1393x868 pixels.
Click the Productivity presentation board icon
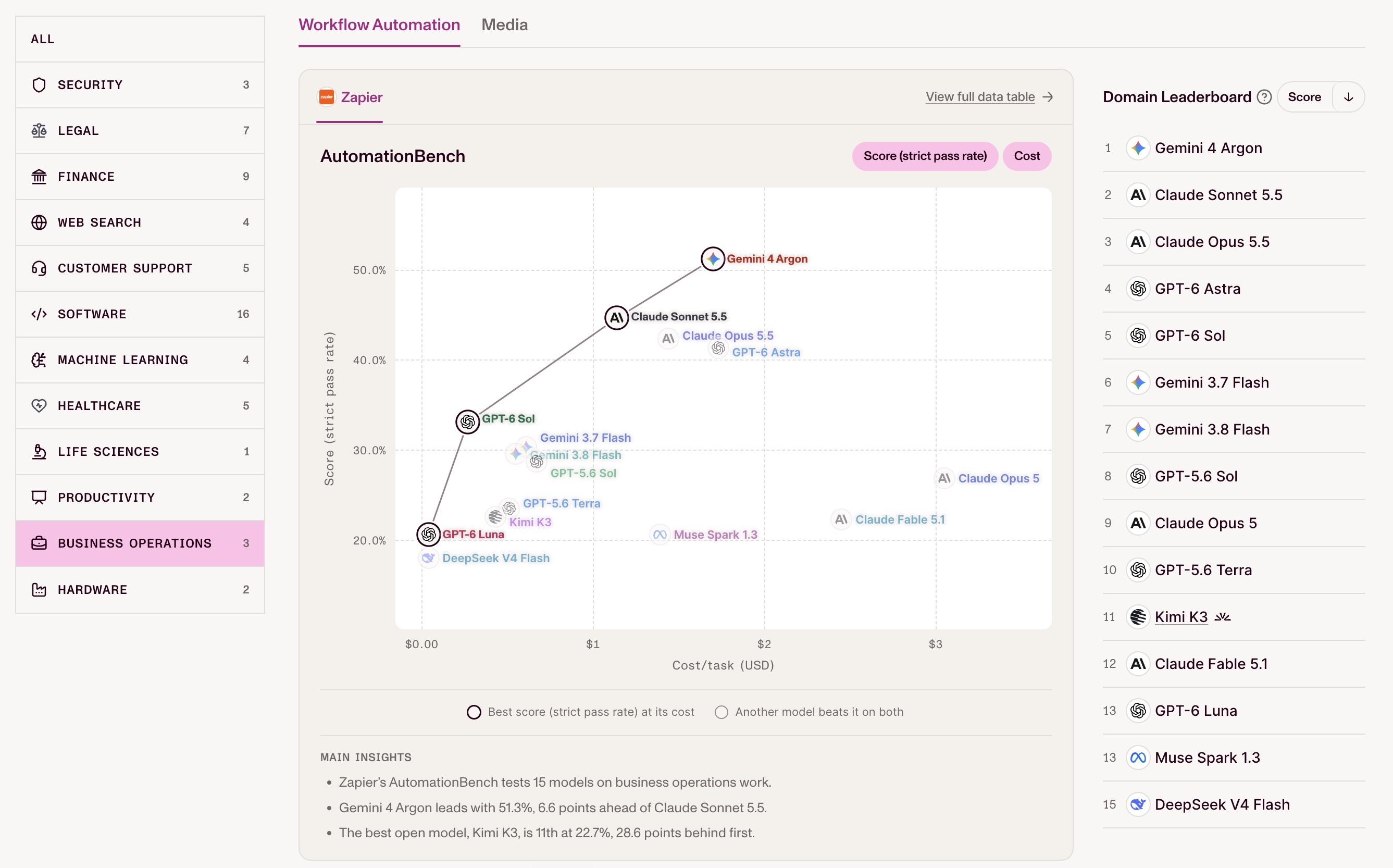pos(39,498)
